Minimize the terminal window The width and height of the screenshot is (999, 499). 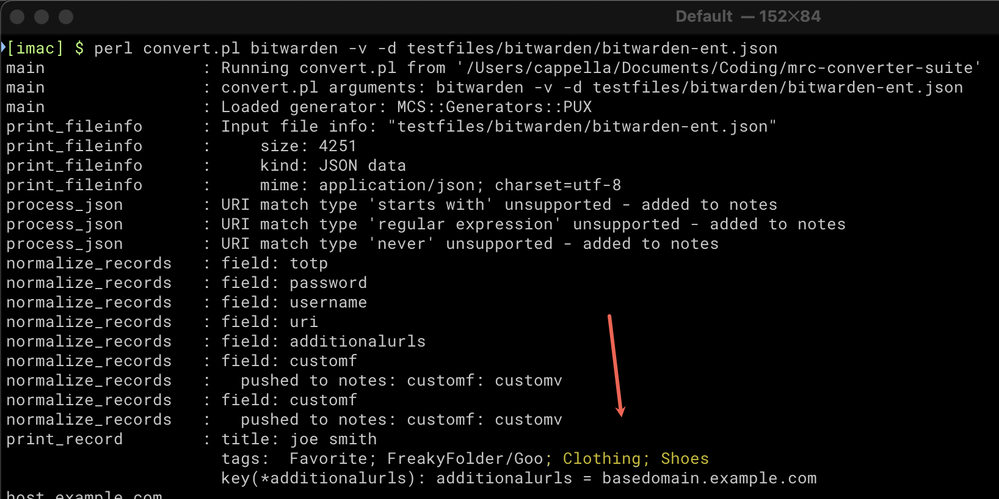click(42, 17)
